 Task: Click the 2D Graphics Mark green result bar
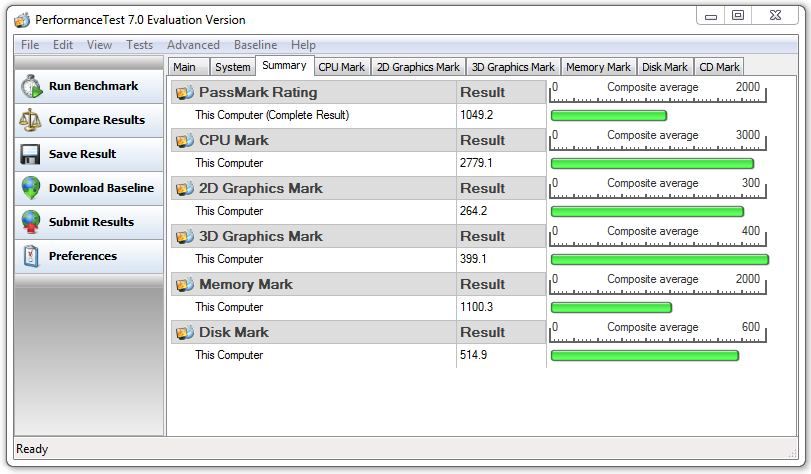pos(647,212)
